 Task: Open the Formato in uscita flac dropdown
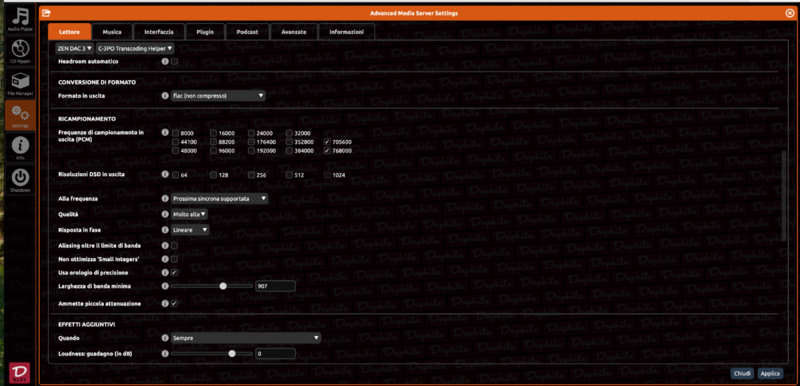tap(218, 95)
